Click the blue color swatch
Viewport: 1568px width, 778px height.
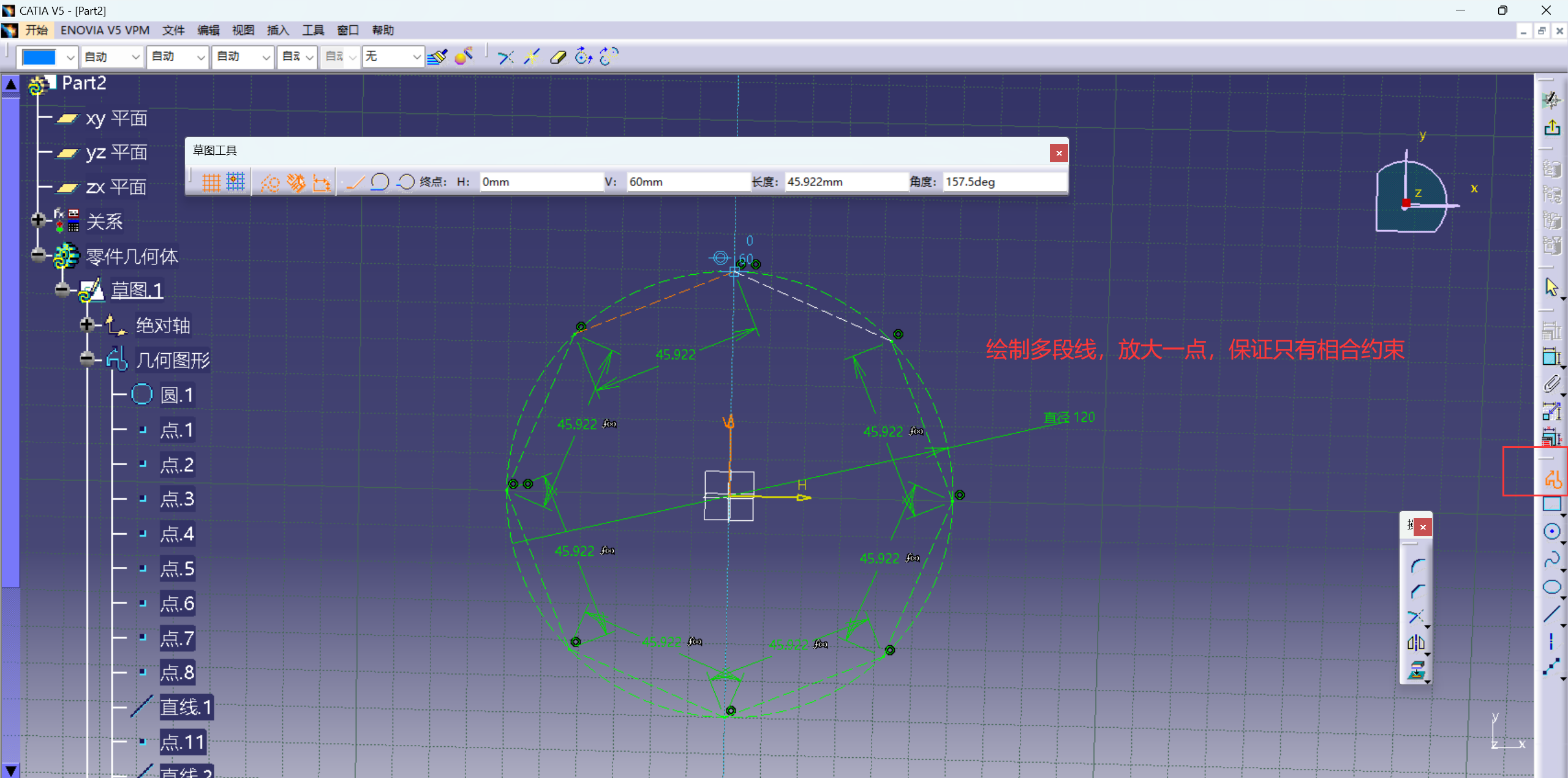[40, 58]
